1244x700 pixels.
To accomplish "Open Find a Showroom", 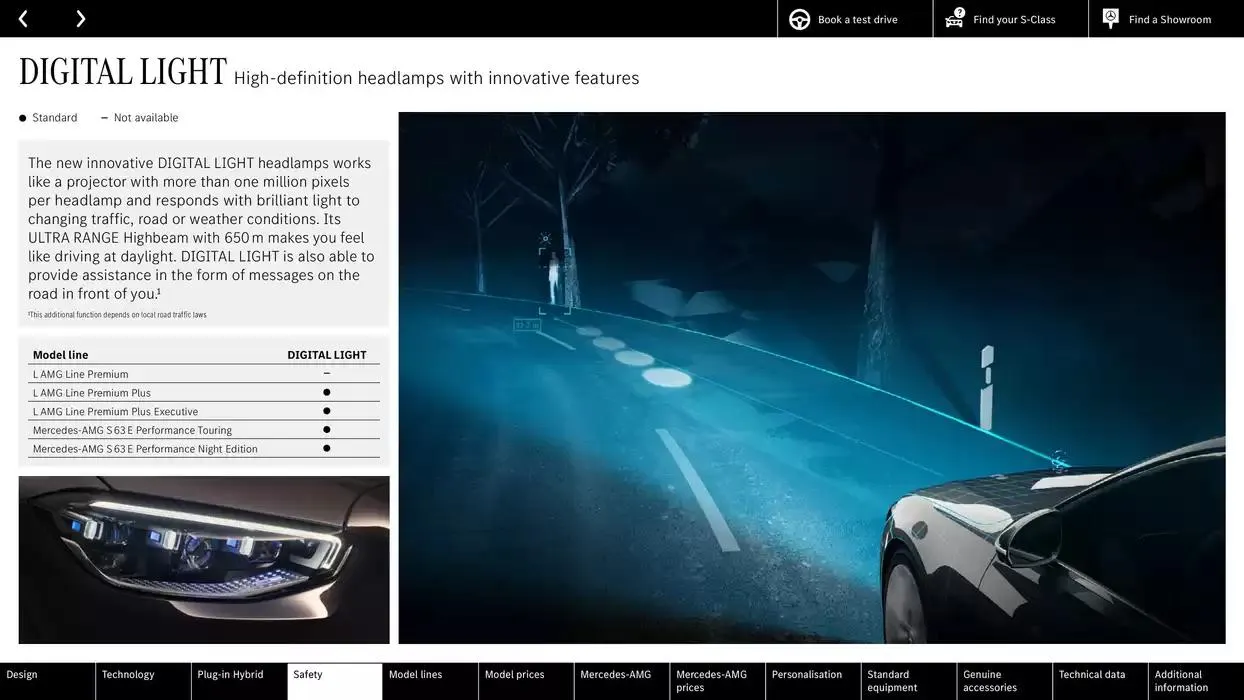I will point(1166,19).
